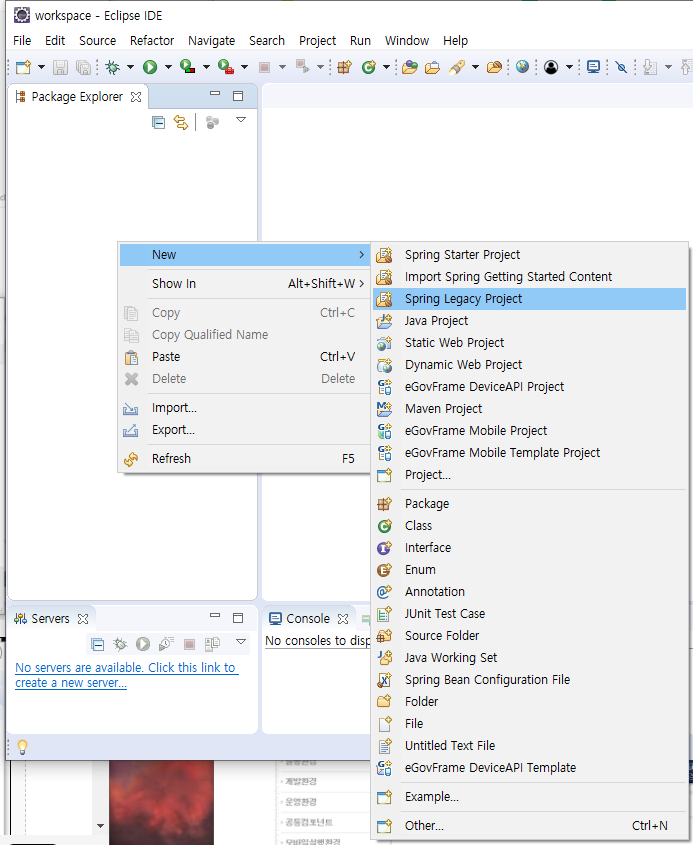
Task: Open the web browser globe icon
Action: tap(522, 67)
